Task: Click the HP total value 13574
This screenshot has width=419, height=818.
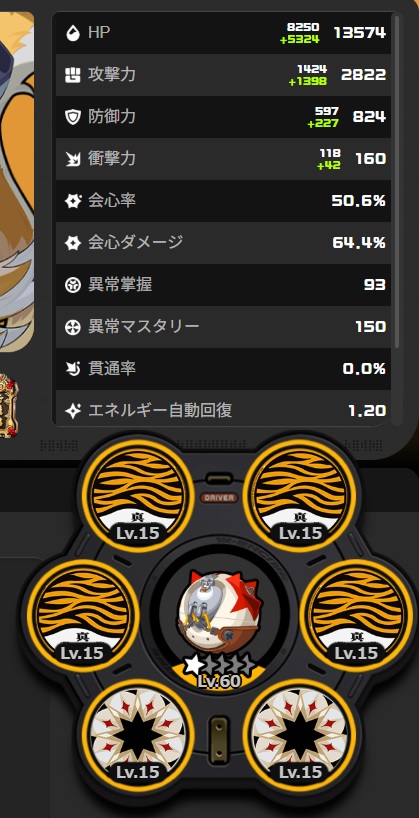Action: point(360,33)
